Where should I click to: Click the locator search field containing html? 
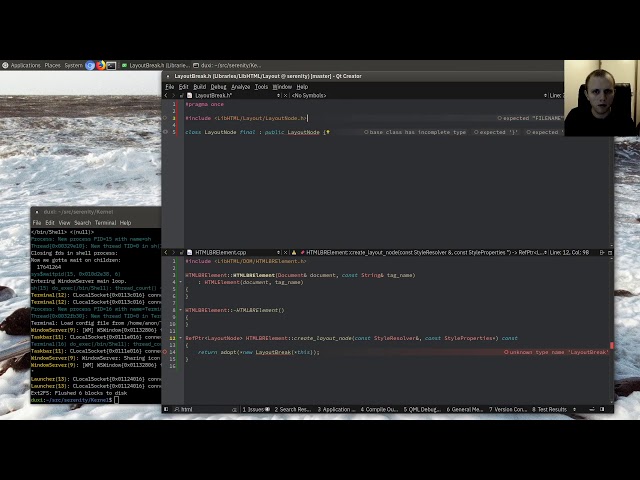206,409
